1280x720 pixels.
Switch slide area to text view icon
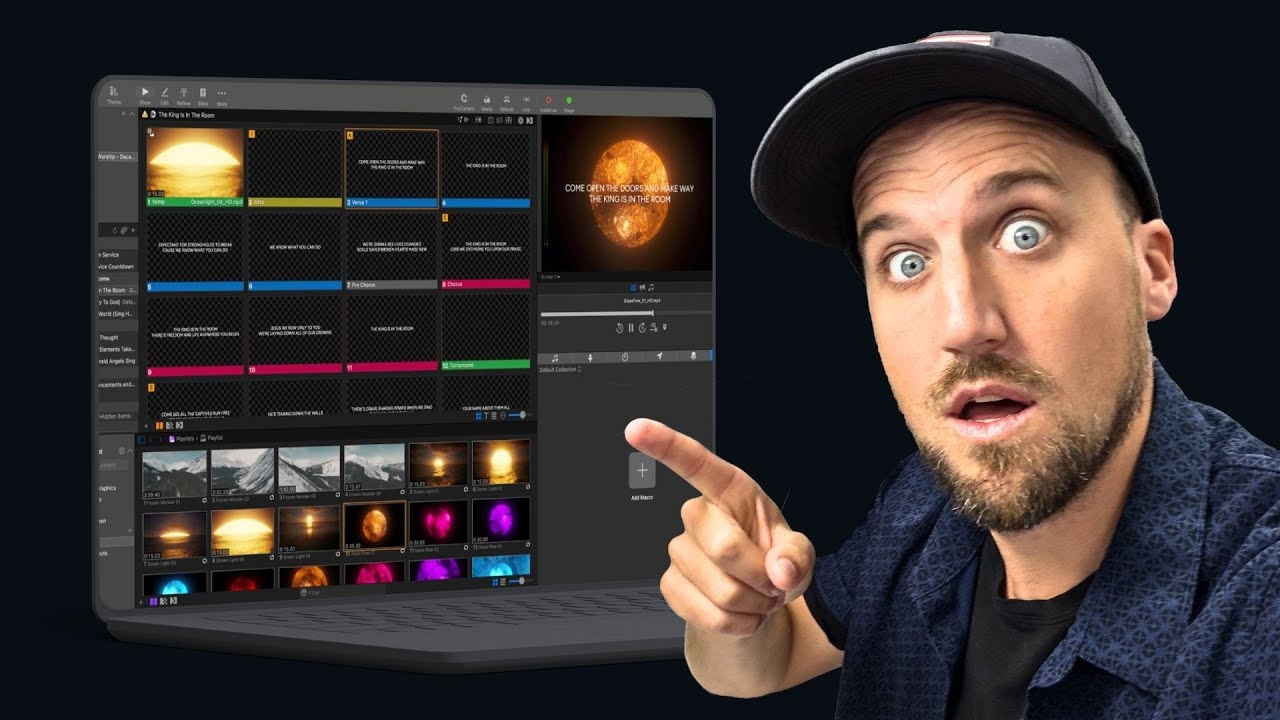486,415
